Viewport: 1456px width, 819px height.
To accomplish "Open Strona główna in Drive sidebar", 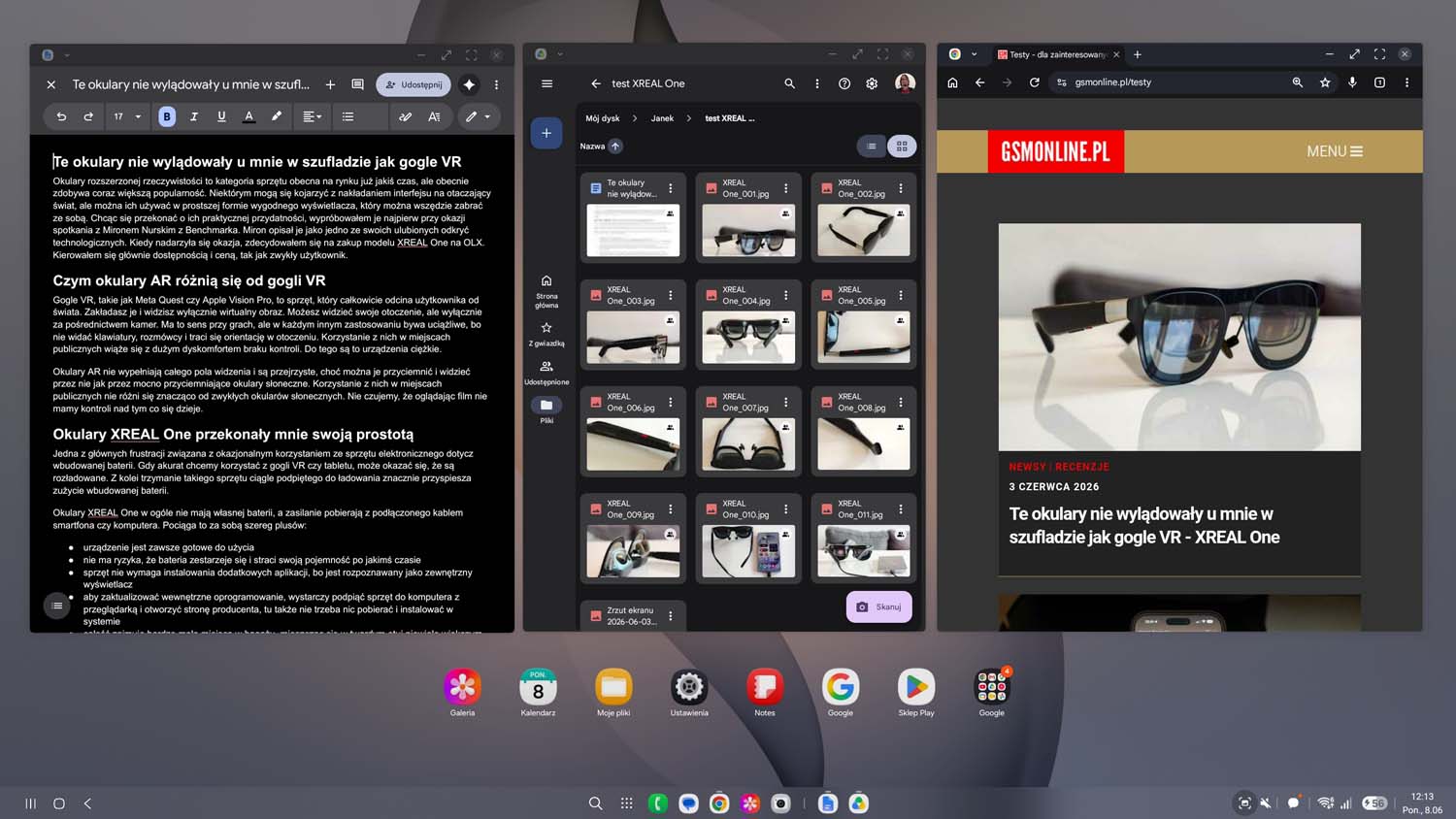I will pyautogui.click(x=546, y=291).
